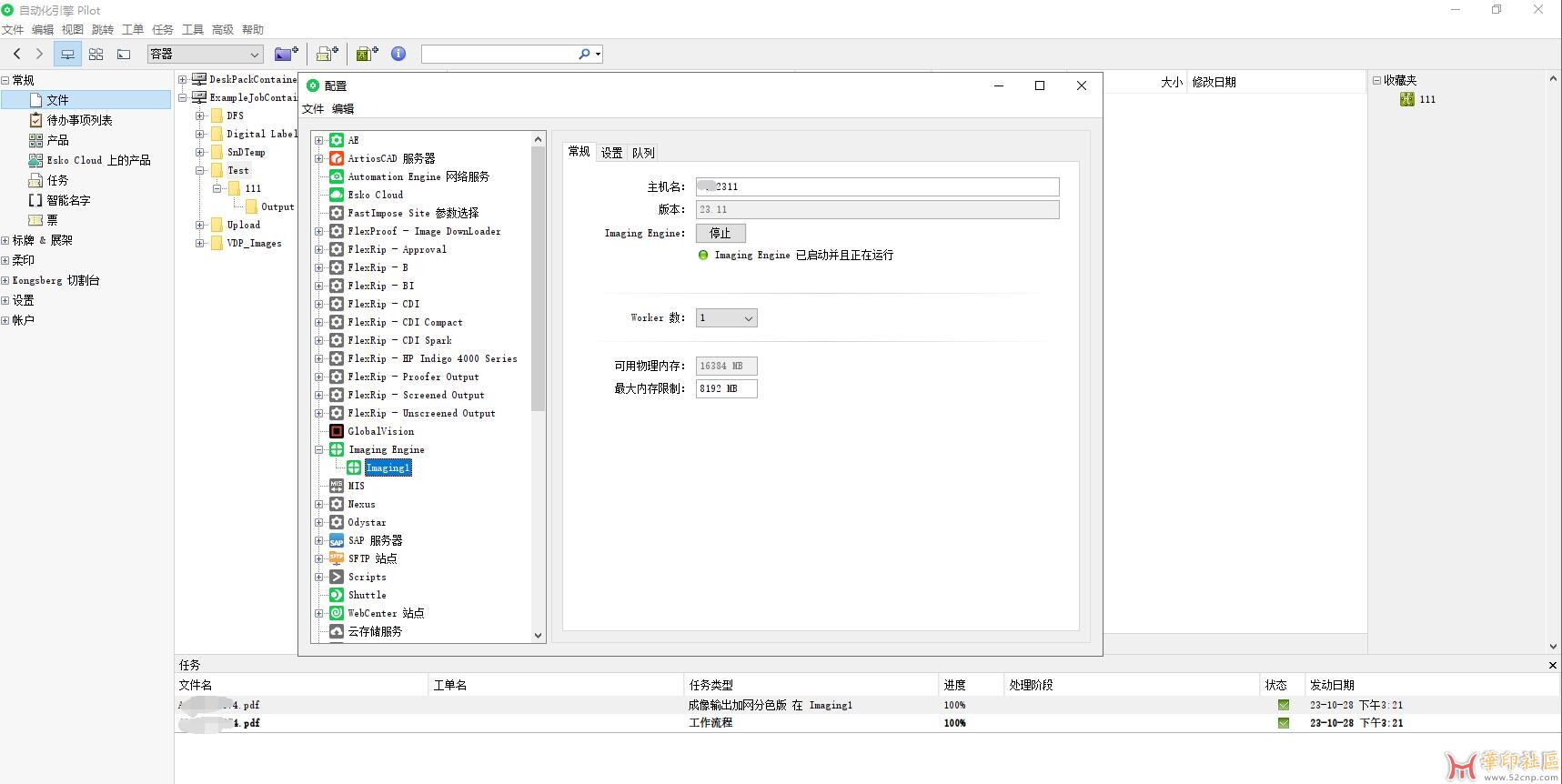This screenshot has width=1562, height=784.
Task: Open the 待办事项列表 sidebar item
Action: [x=79, y=120]
